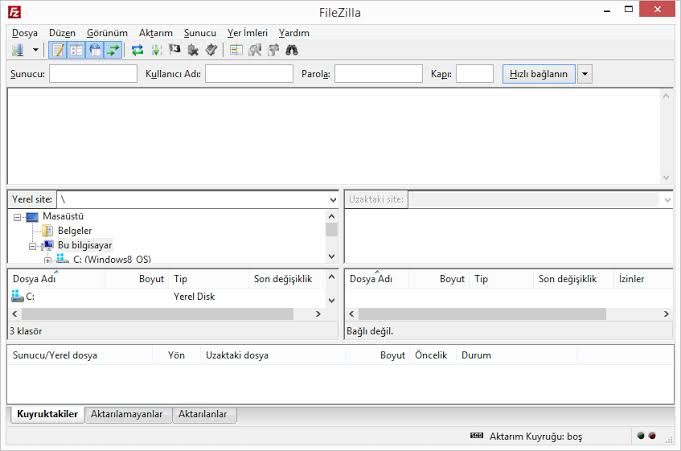Click local tree scroll down arrow
The width and height of the screenshot is (681, 451).
tap(331, 256)
